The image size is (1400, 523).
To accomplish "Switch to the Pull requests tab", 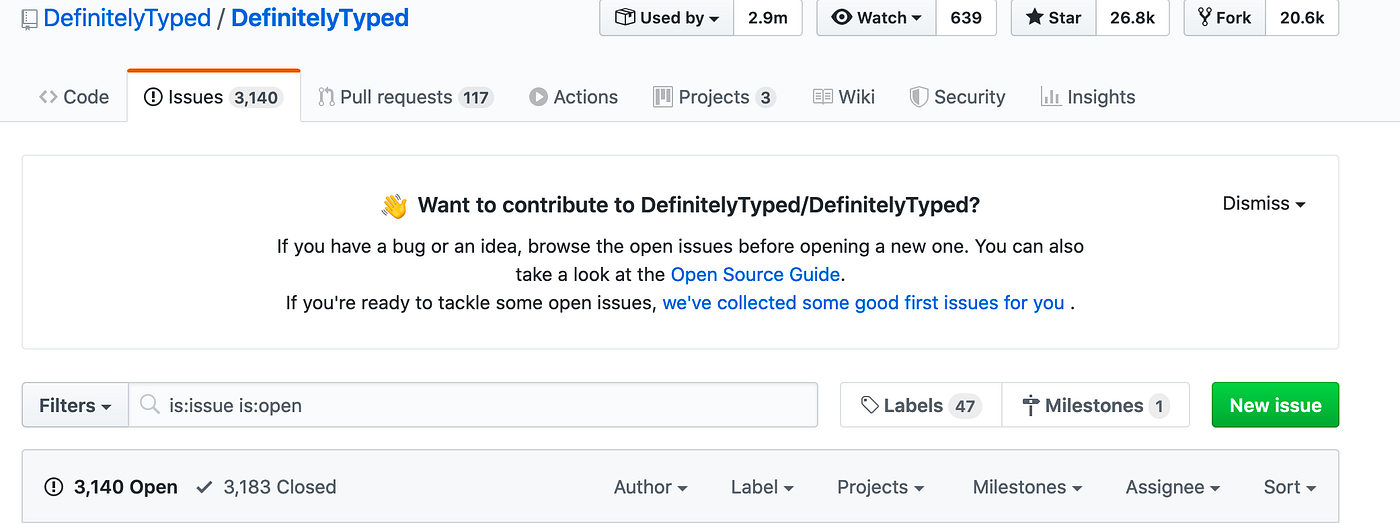I will point(405,97).
